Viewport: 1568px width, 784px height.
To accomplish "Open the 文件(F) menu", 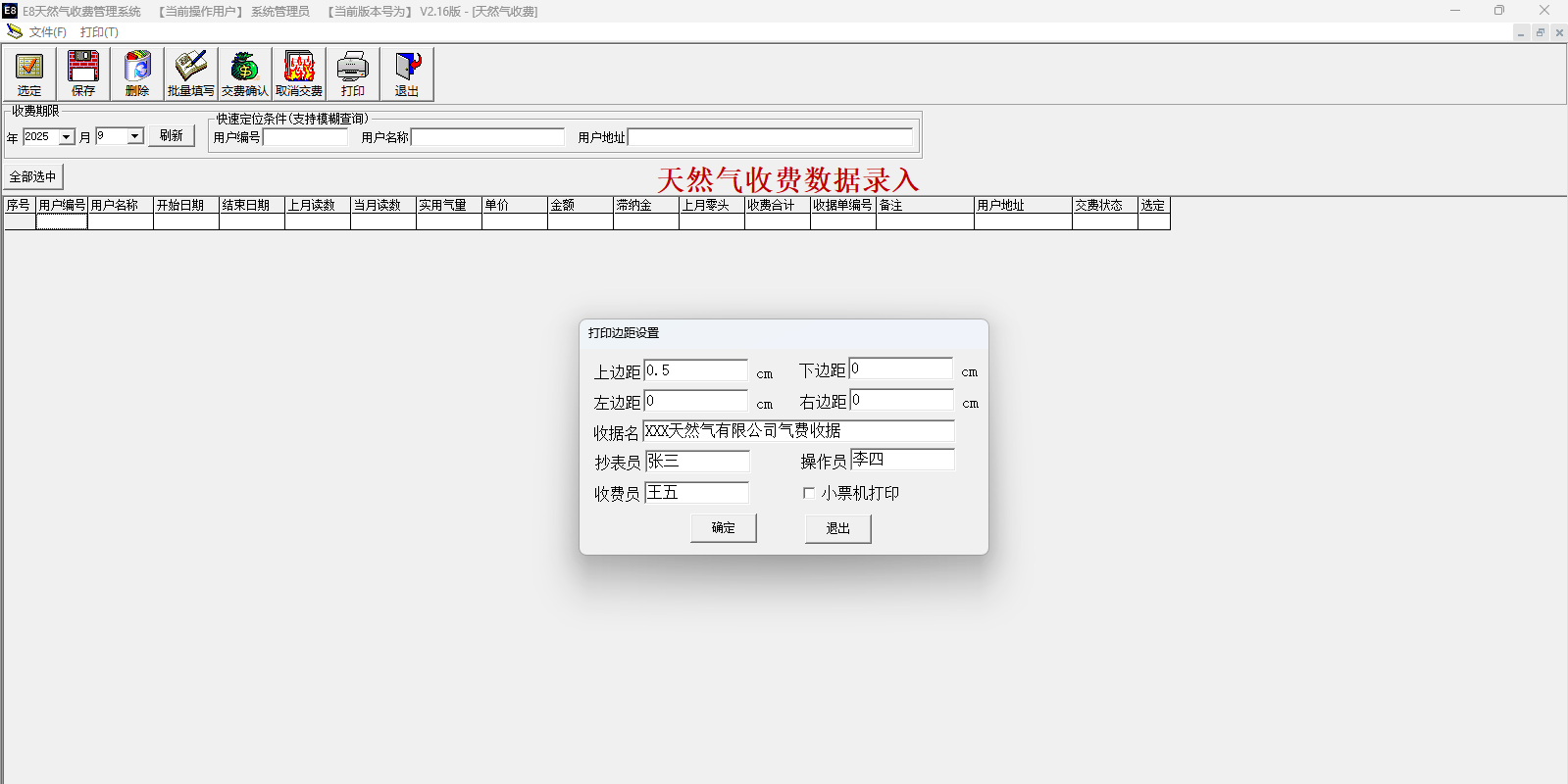I will [x=47, y=32].
